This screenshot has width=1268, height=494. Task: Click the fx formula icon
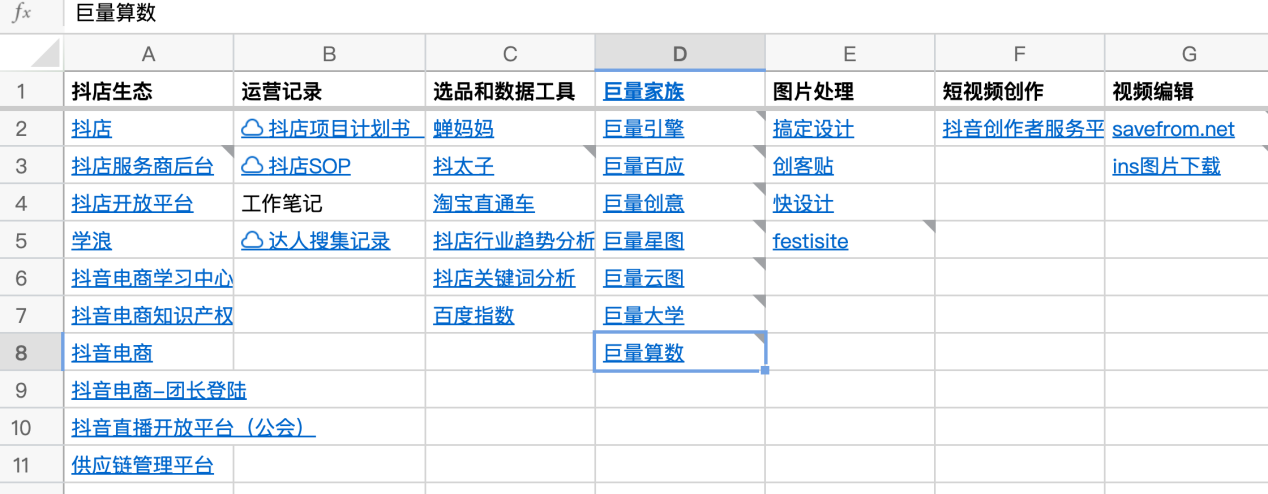pyautogui.click(x=21, y=14)
